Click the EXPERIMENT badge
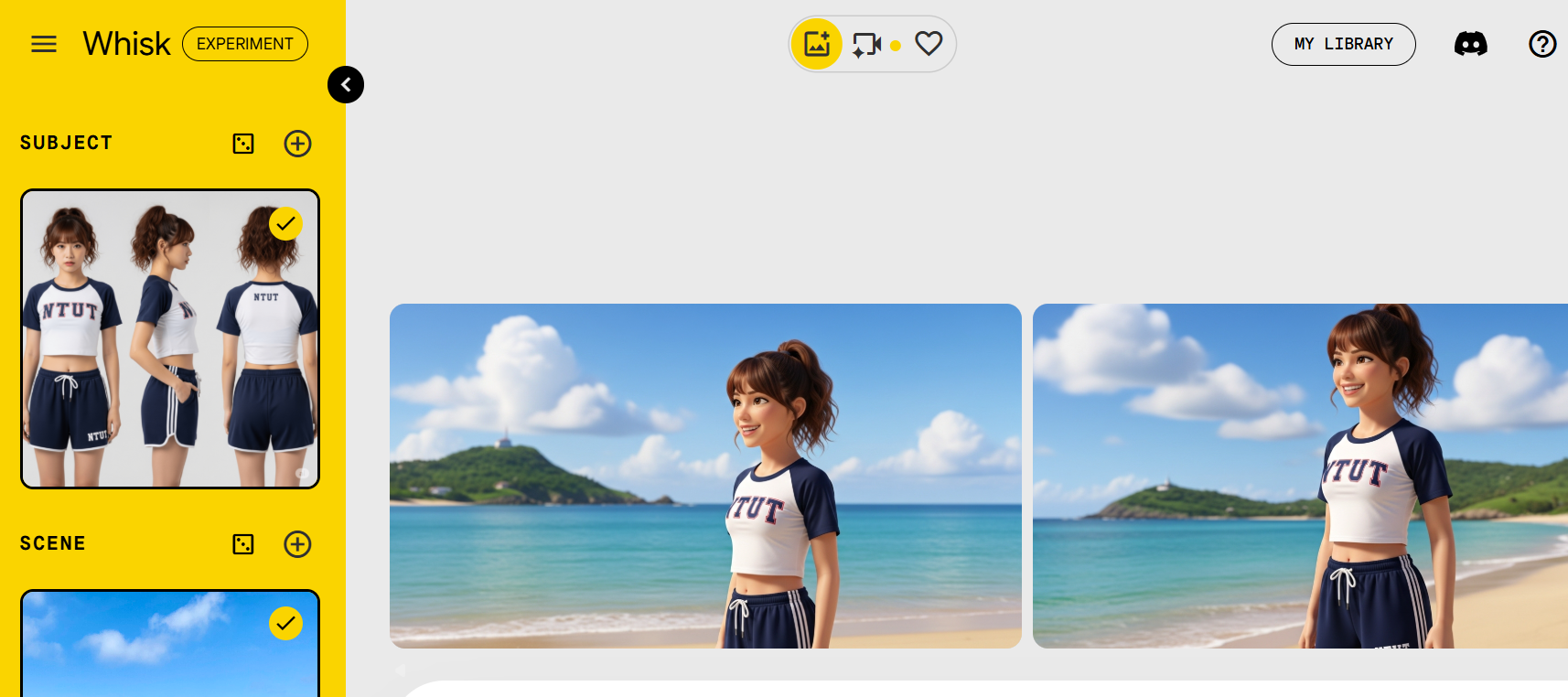This screenshot has width=1568, height=697. pyautogui.click(x=244, y=44)
